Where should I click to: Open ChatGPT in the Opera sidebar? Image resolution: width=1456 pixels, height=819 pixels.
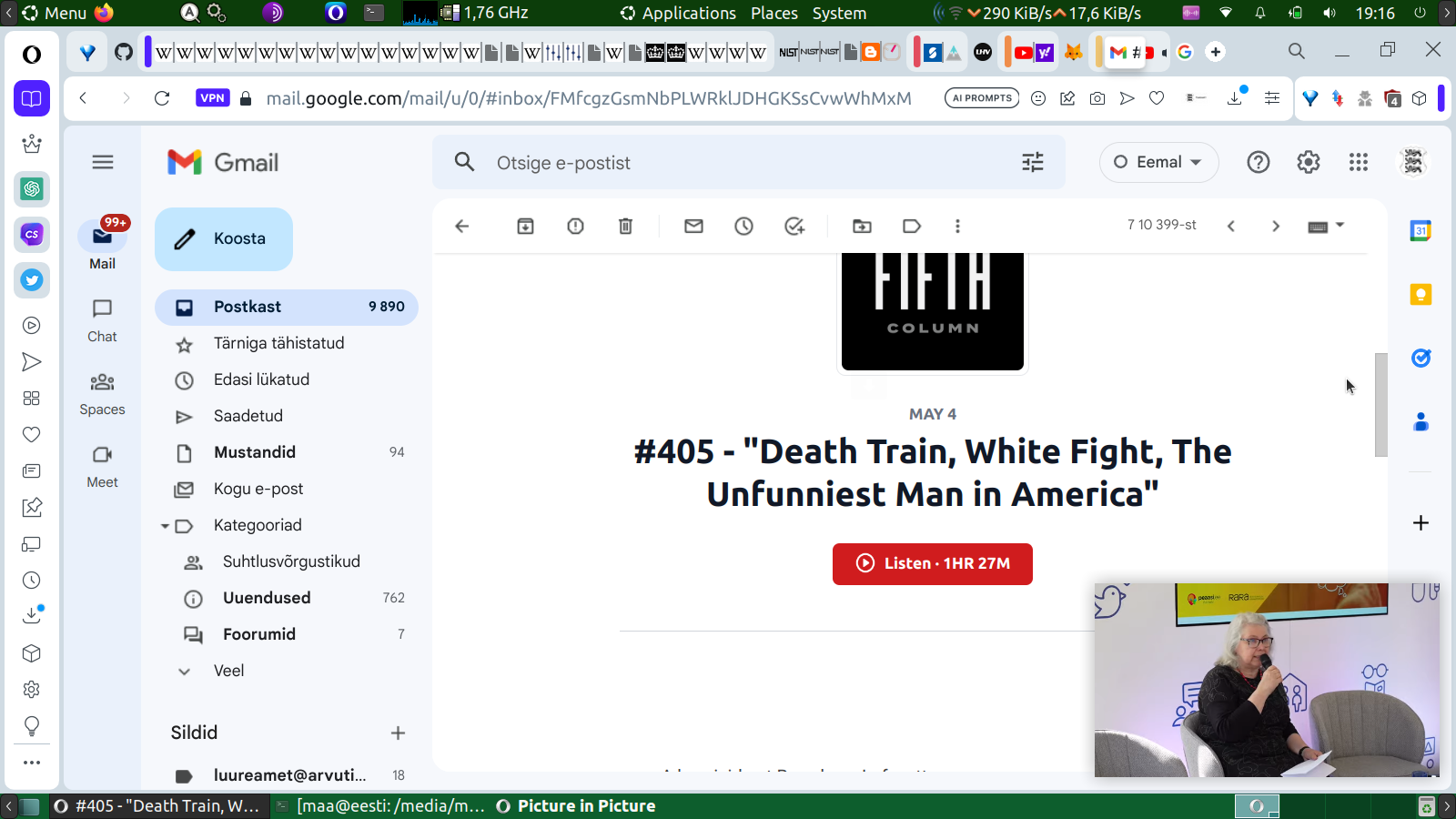[x=32, y=188]
